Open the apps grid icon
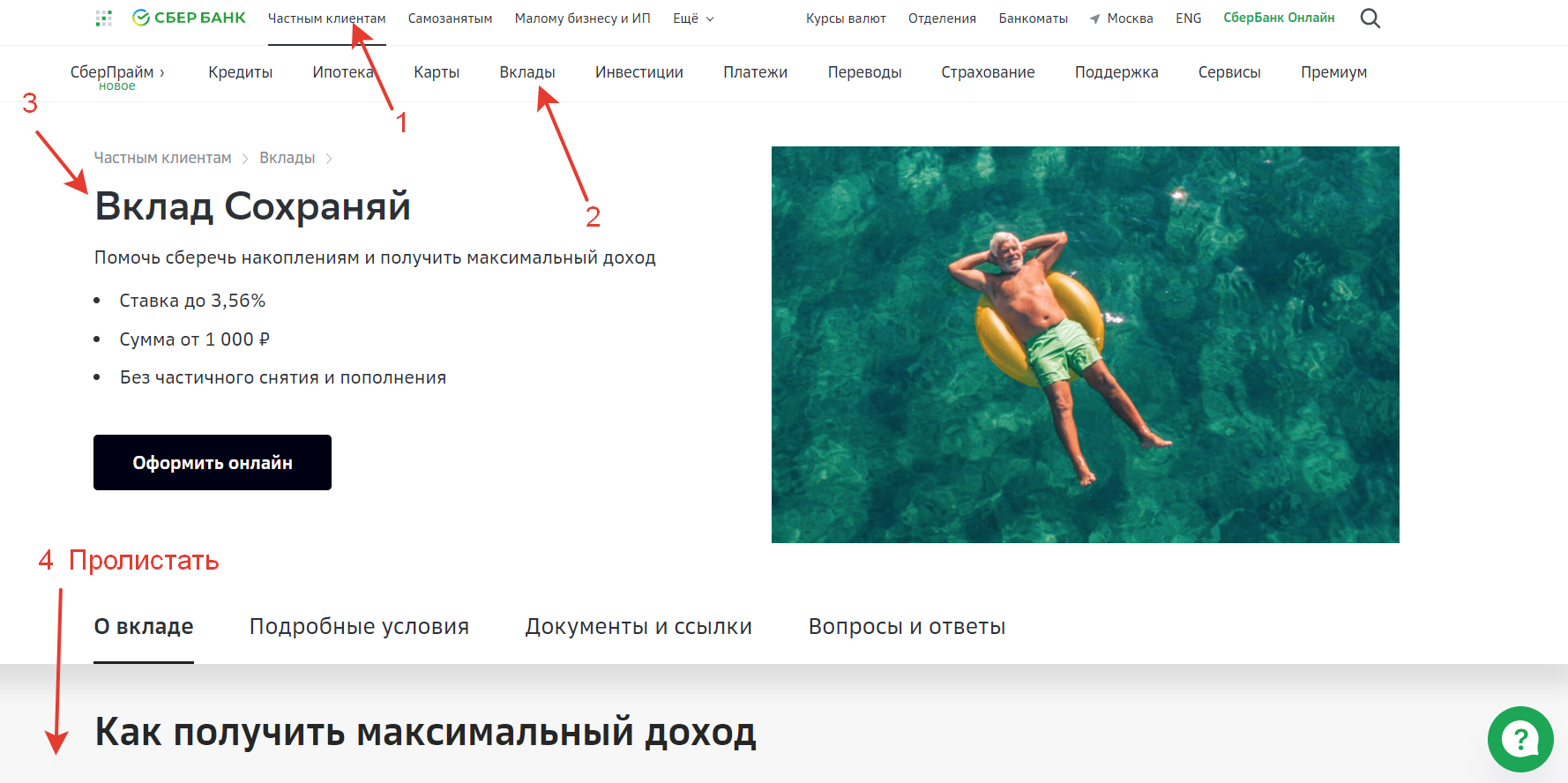This screenshot has width=1568, height=783. point(104,19)
